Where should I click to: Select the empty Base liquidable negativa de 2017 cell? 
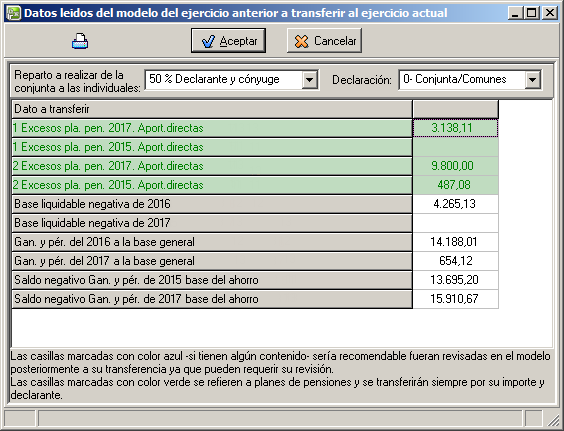455,223
